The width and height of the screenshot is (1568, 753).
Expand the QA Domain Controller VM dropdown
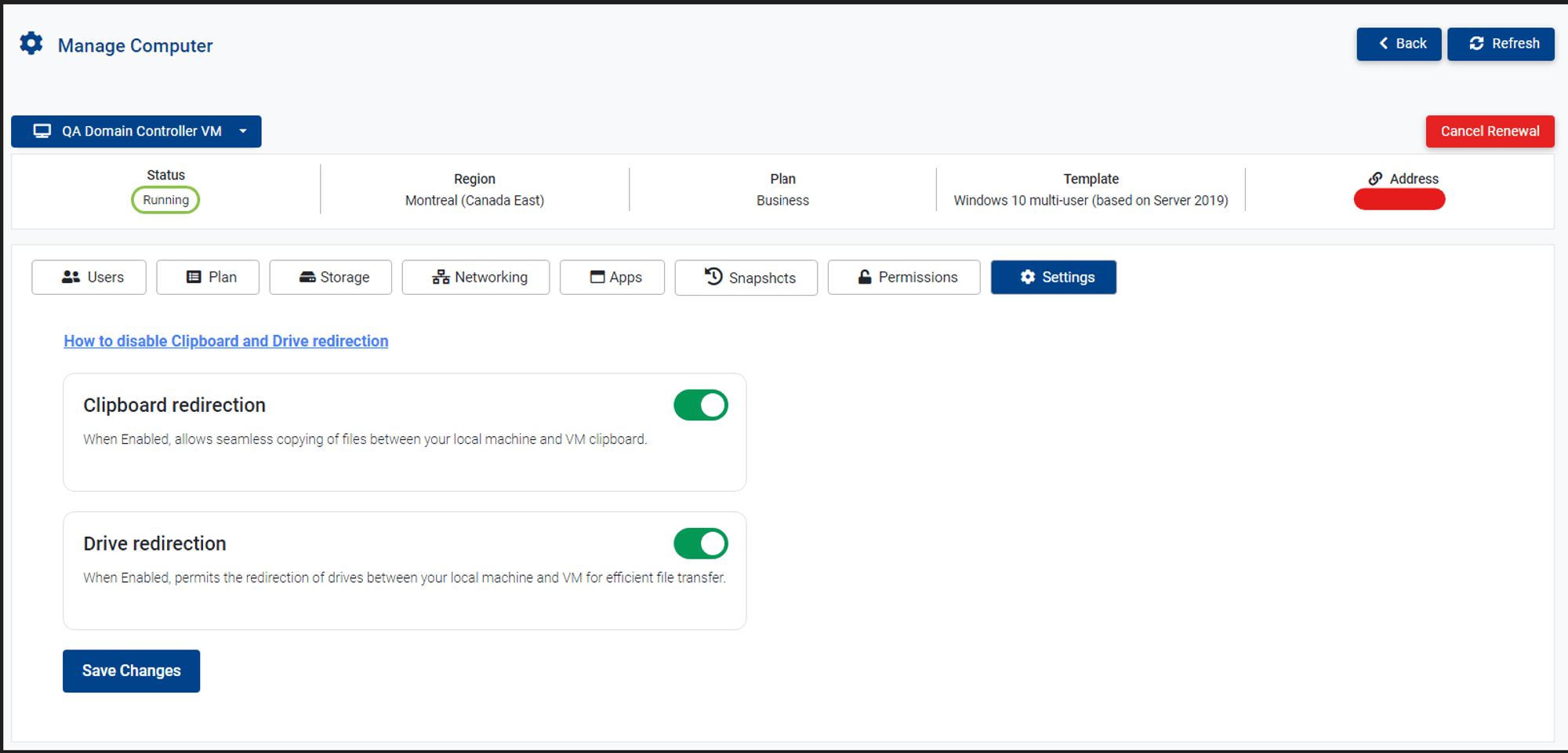tap(243, 131)
